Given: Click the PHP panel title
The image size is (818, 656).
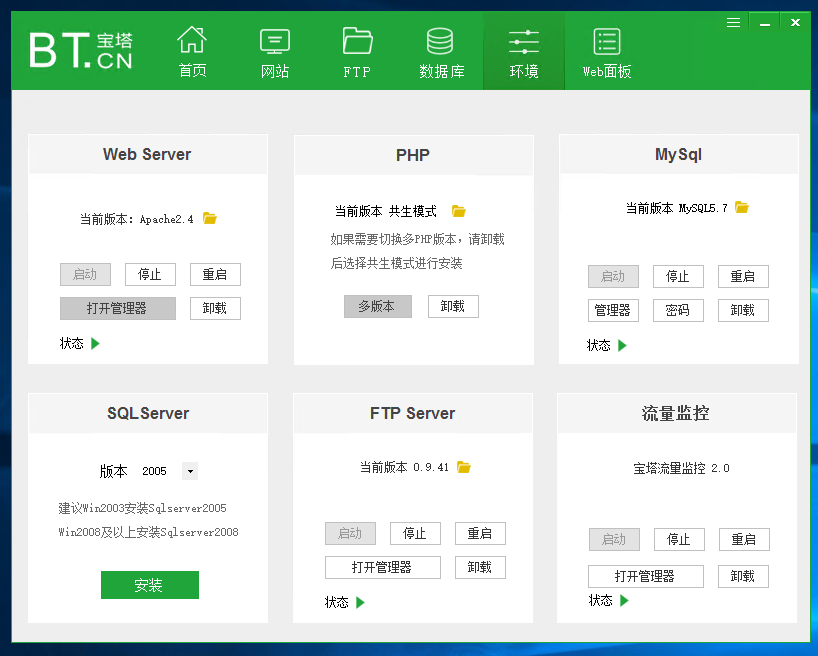Looking at the screenshot, I should (x=413, y=156).
